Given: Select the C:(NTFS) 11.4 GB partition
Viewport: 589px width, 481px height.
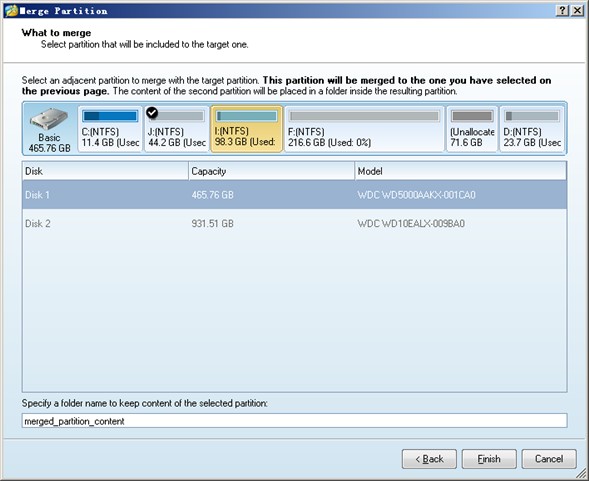Looking at the screenshot, I should (110, 129).
